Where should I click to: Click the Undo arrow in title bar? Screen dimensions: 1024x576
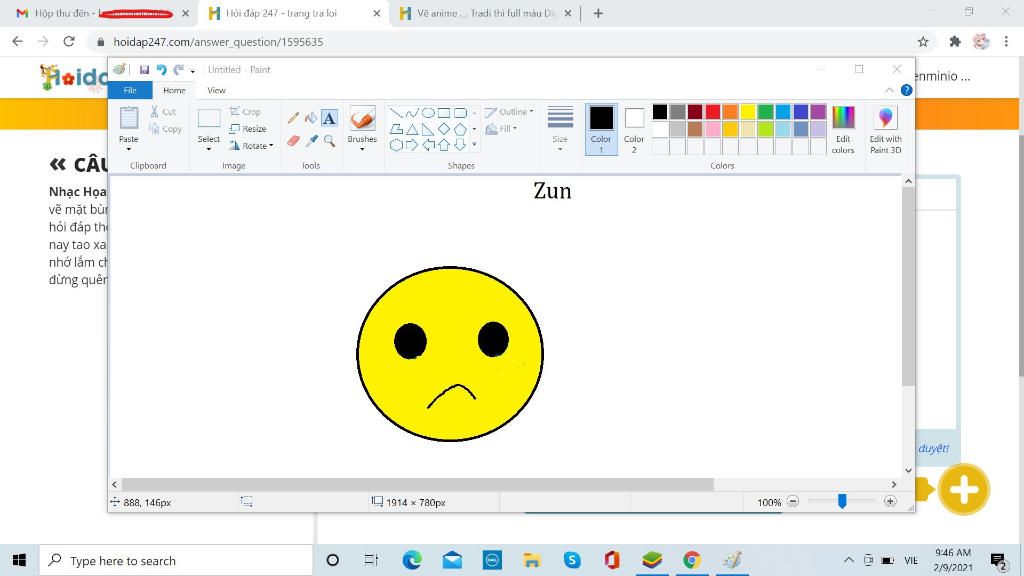click(x=161, y=70)
